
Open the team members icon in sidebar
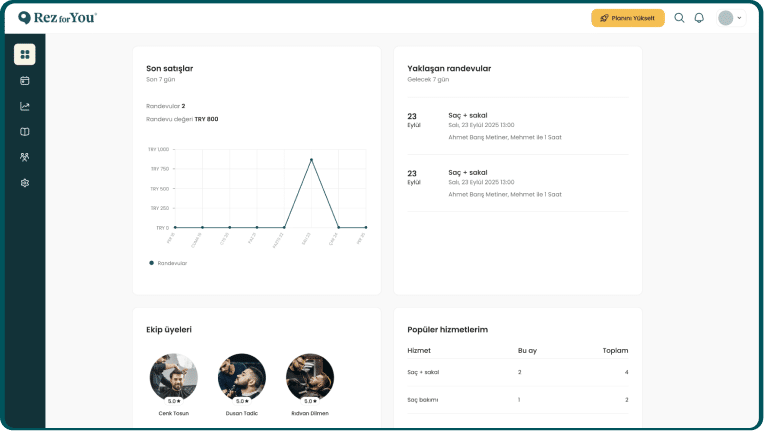pyautogui.click(x=25, y=157)
